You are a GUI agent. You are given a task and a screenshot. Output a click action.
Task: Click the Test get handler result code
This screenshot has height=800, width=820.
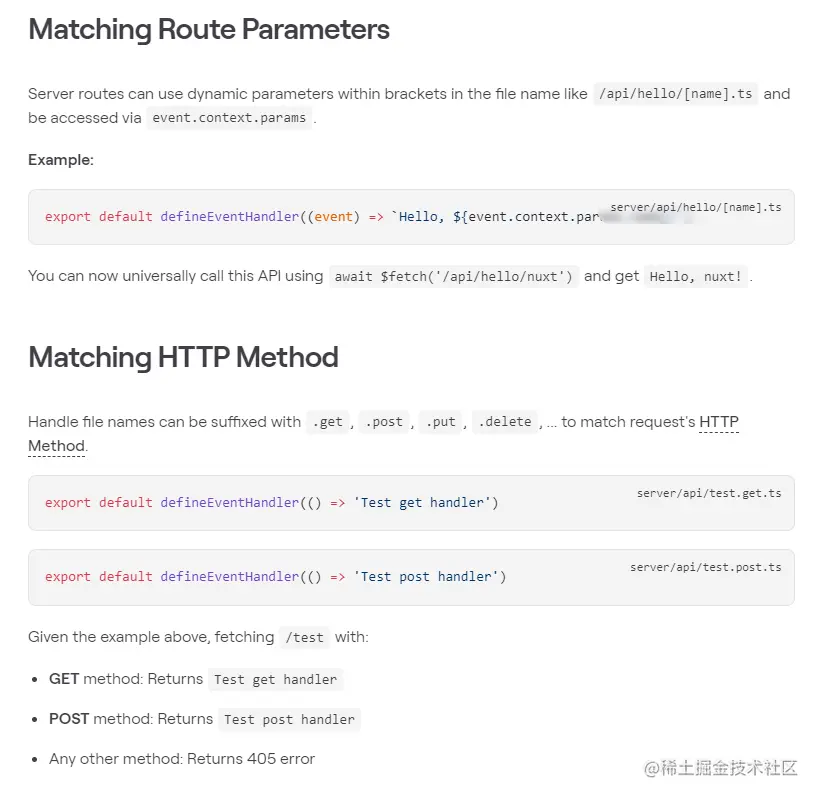(x=276, y=680)
